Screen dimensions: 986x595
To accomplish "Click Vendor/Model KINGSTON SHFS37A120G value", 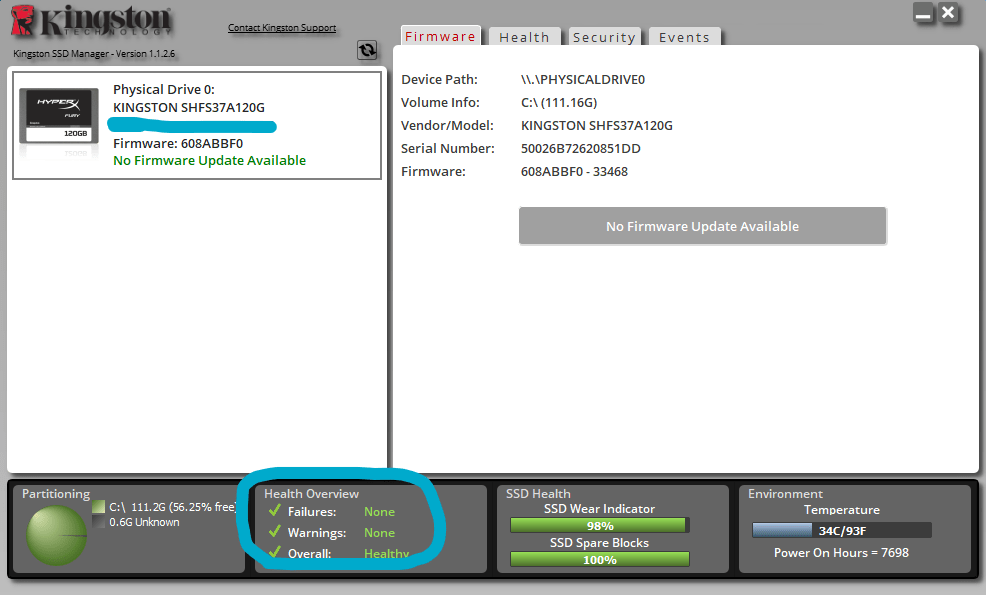I will coord(597,126).
